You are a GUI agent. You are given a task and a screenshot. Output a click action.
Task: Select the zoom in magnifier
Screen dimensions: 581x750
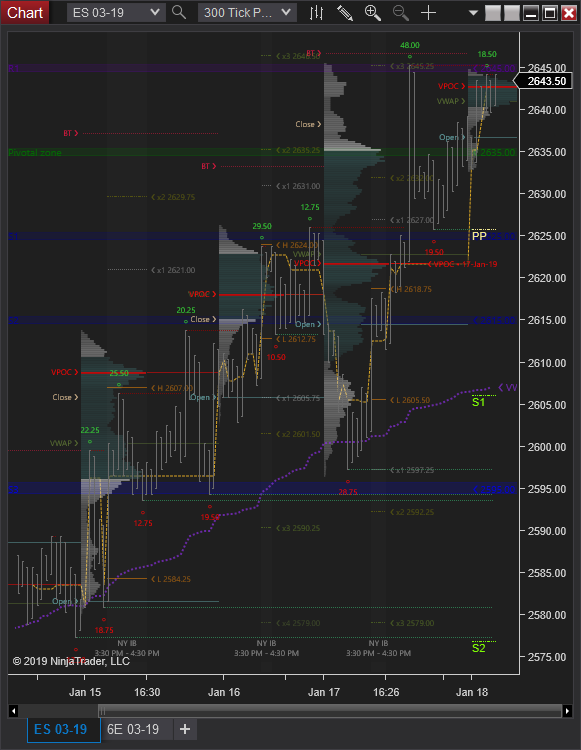click(373, 12)
